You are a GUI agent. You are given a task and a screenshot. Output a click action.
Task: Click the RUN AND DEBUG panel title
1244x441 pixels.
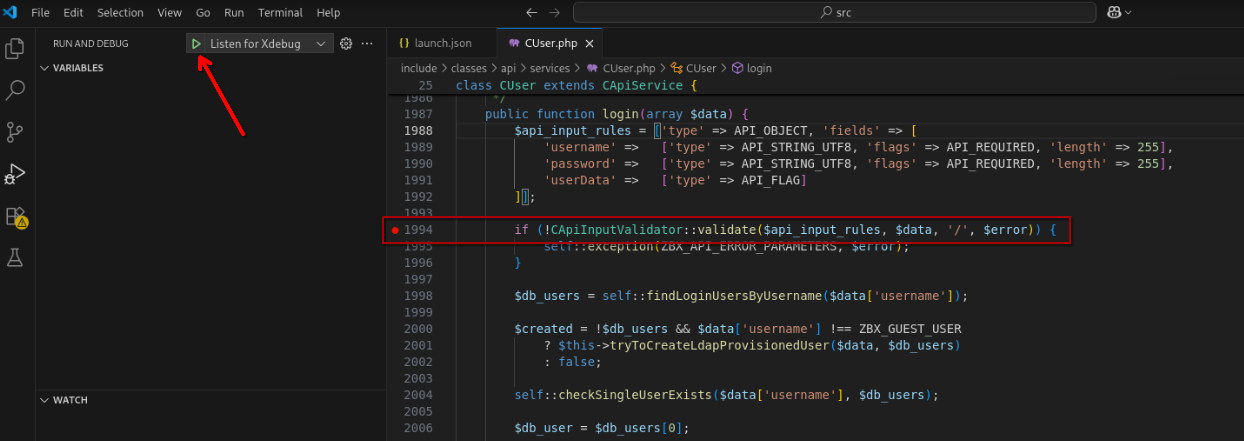[90, 44]
